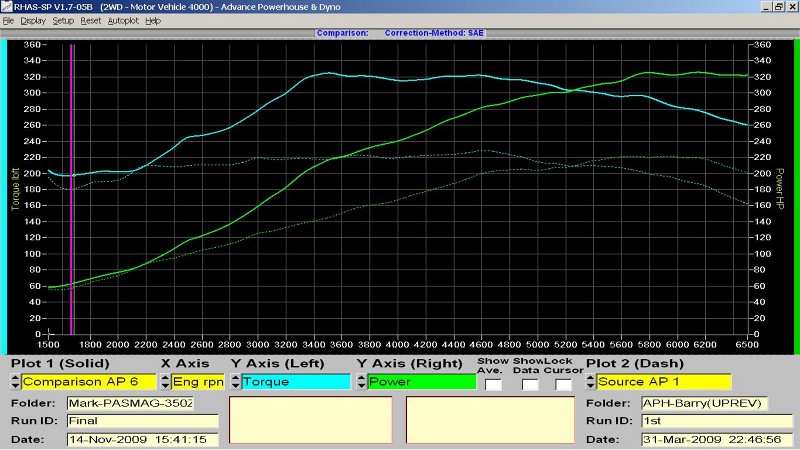Image resolution: width=800 pixels, height=450 pixels.
Task: Toggle the Show Data checkbox
Action: 530,385
